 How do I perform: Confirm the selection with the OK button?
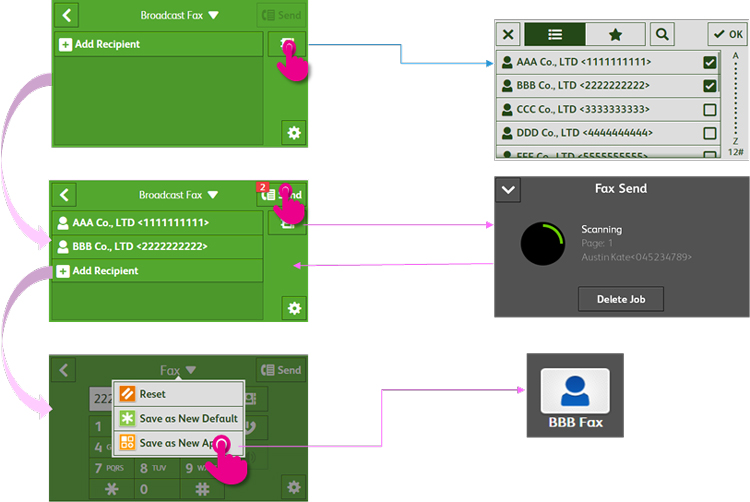(x=727, y=35)
